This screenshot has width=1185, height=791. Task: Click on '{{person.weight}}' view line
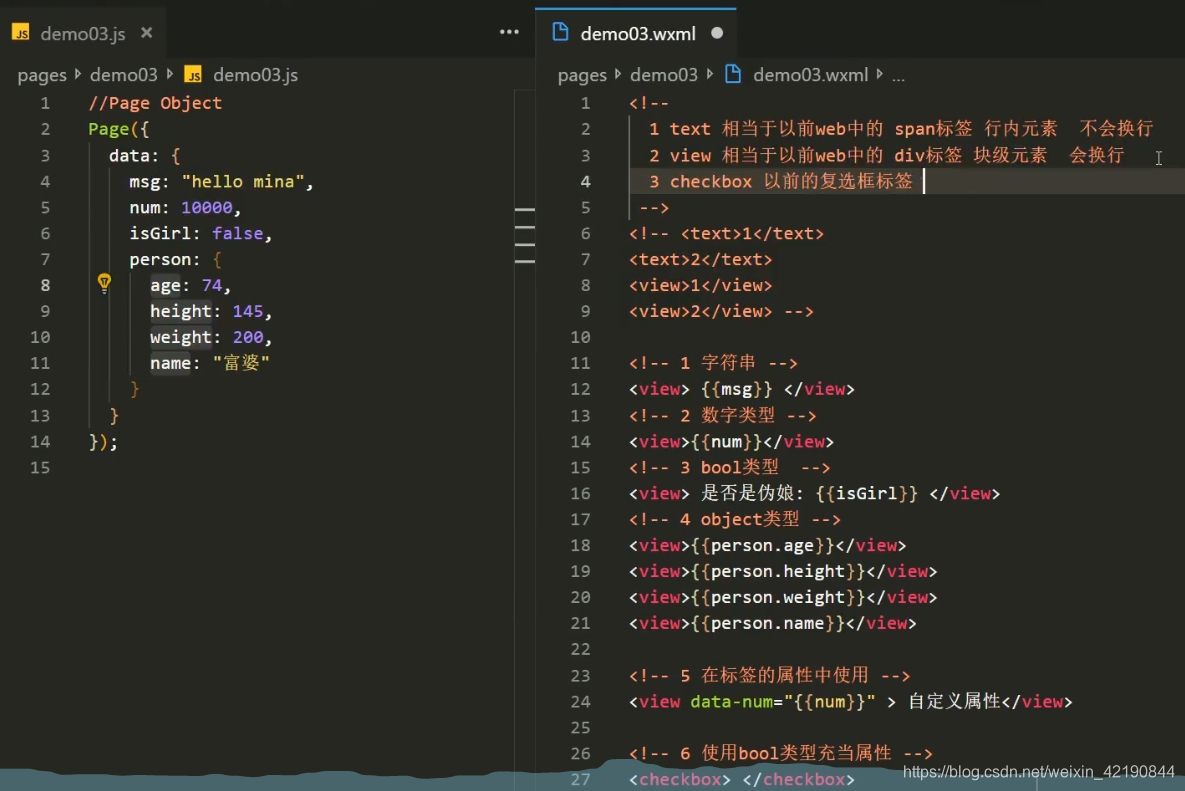coord(783,597)
